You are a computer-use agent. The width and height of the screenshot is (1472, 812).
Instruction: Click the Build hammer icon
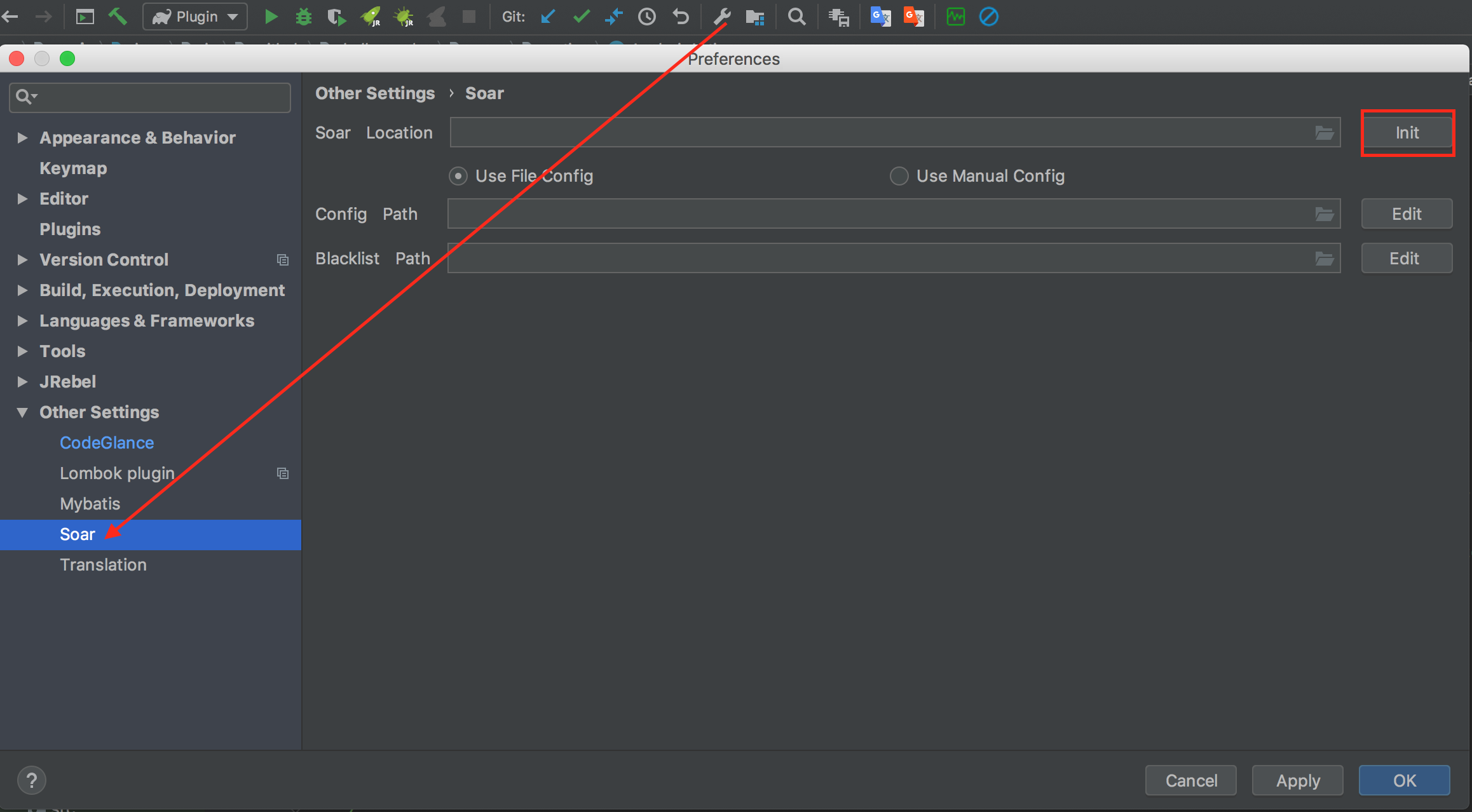pyautogui.click(x=118, y=17)
